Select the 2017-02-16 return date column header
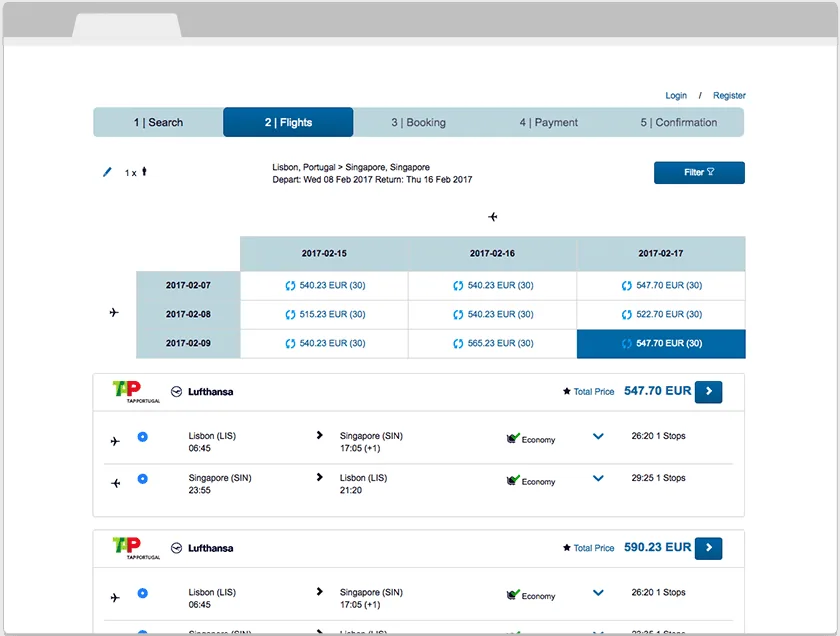This screenshot has height=636, width=840. click(x=492, y=253)
